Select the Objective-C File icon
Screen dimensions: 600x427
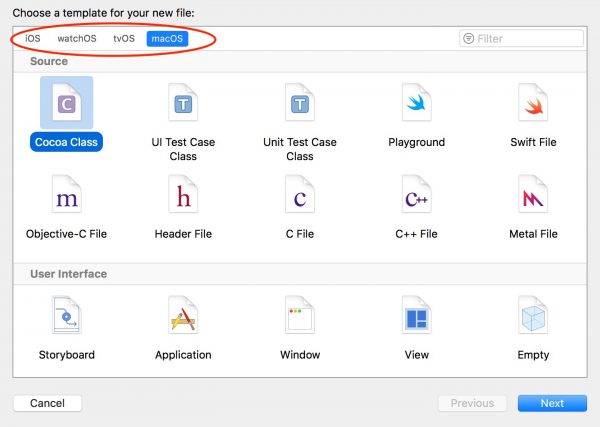pos(67,194)
